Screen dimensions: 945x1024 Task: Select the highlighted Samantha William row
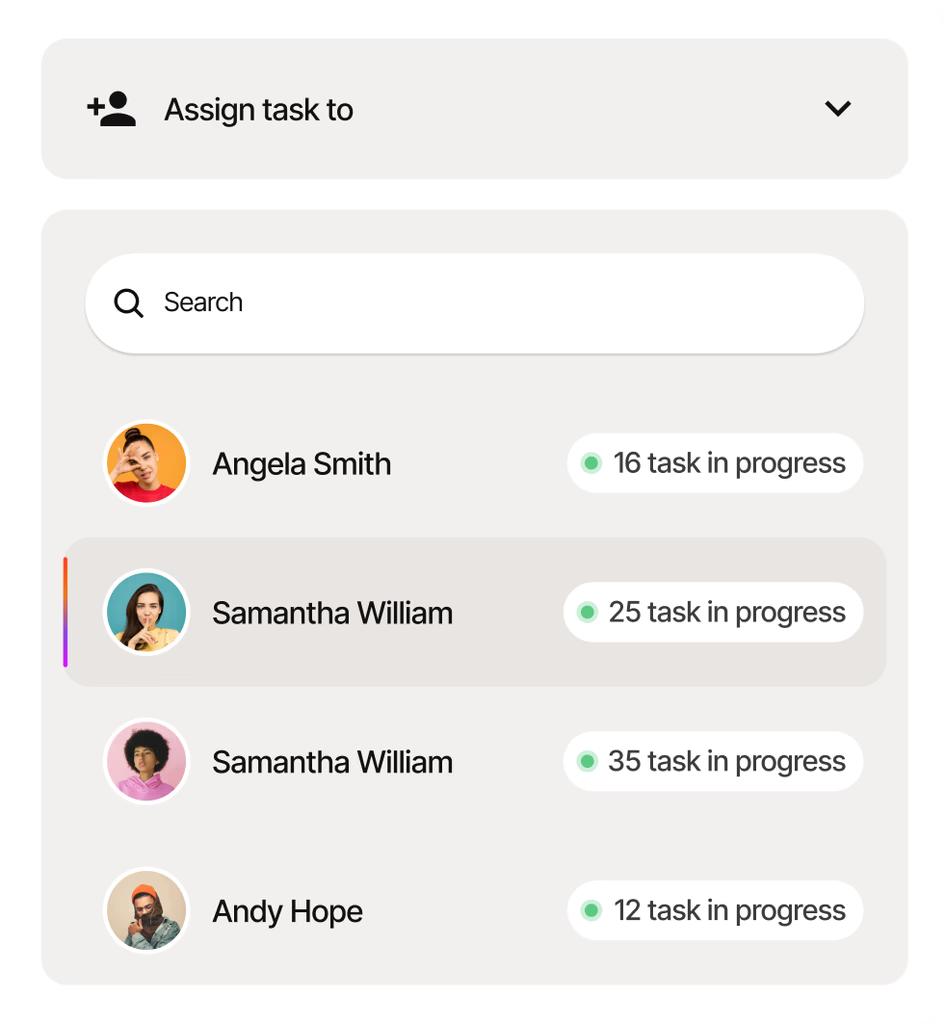pyautogui.click(x=475, y=612)
